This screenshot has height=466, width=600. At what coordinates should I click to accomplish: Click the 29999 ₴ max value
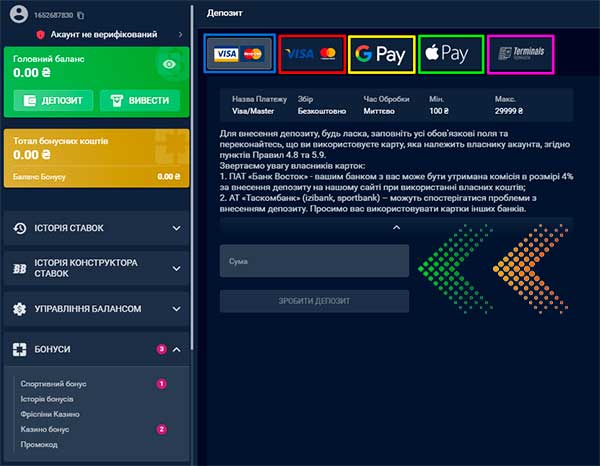point(509,111)
